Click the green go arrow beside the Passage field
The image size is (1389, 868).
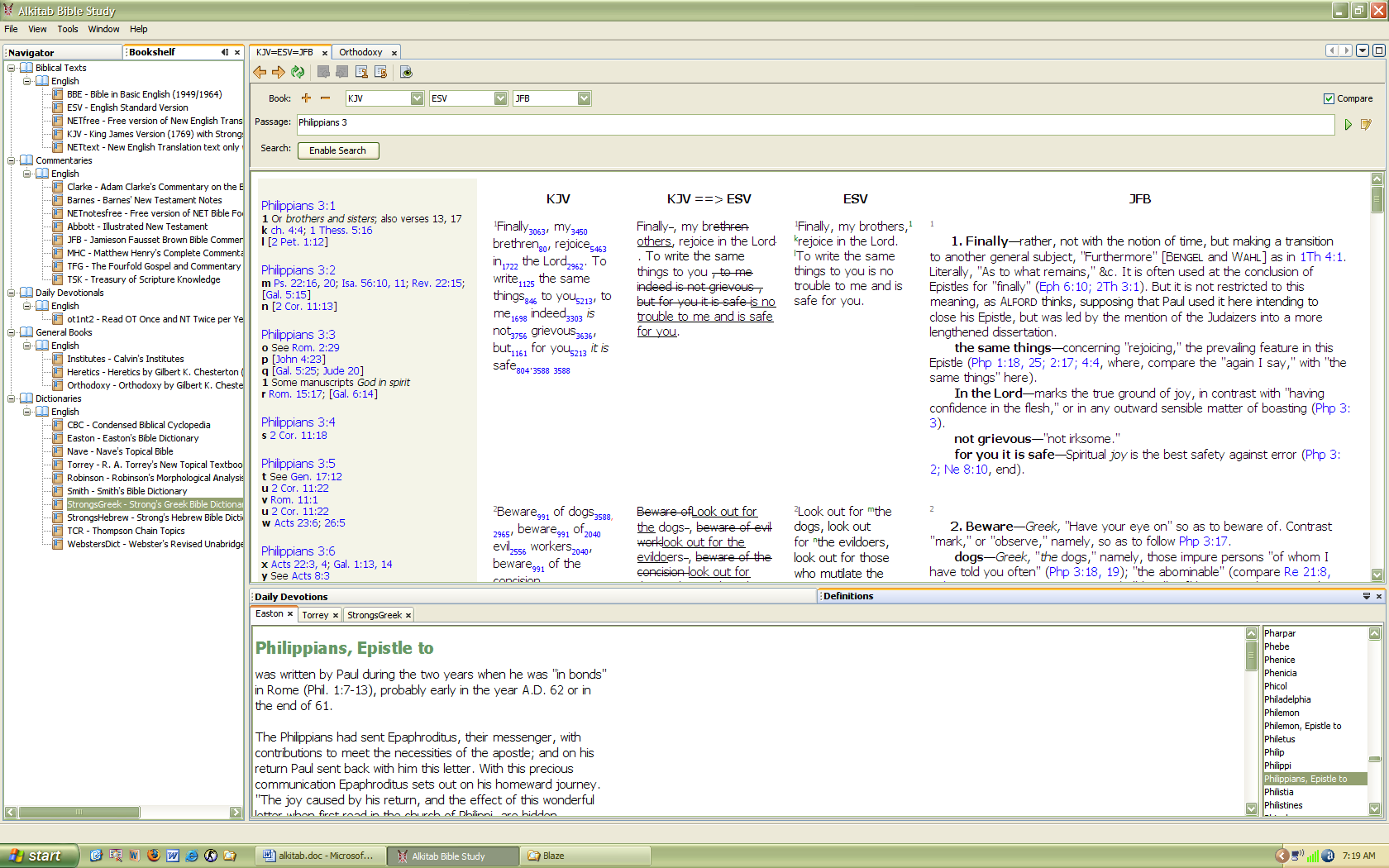coord(1348,125)
